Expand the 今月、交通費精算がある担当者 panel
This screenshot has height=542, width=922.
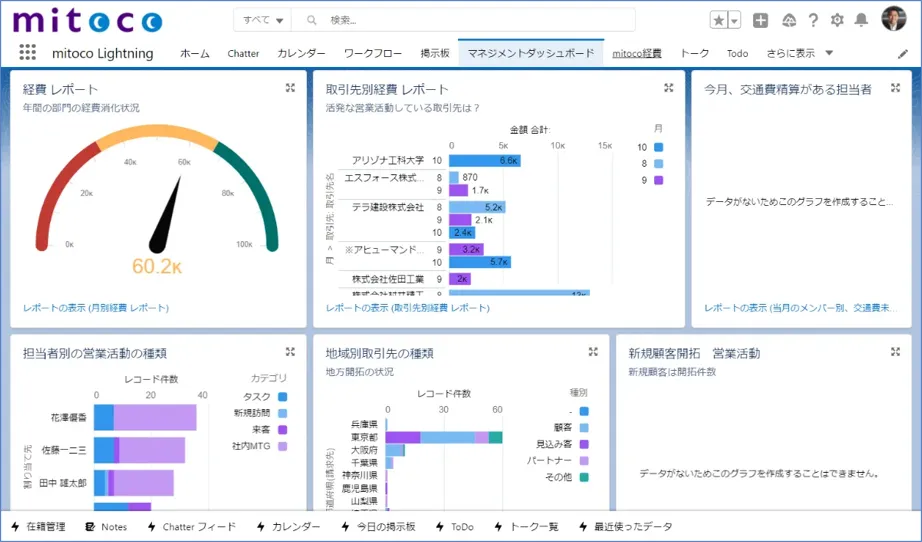tap(895, 88)
